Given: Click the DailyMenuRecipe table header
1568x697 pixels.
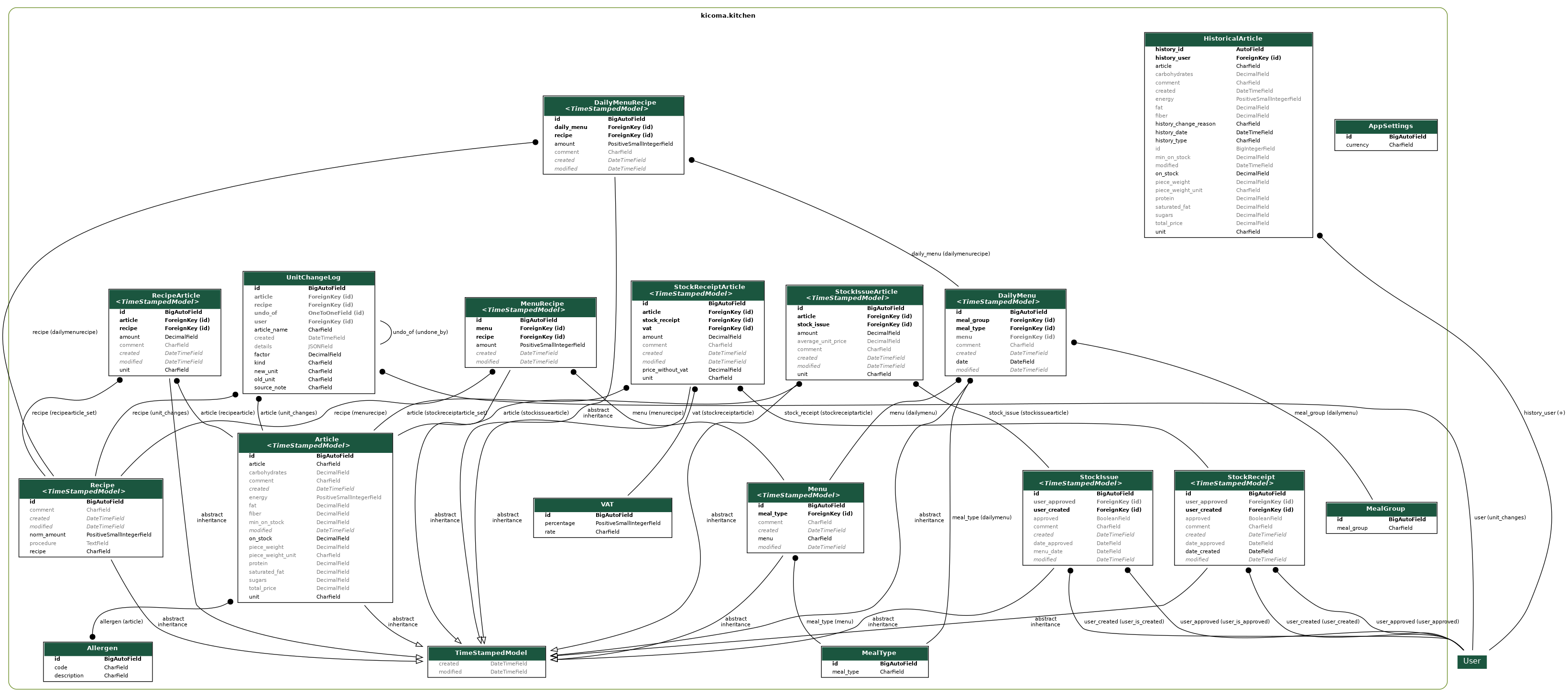Looking at the screenshot, I should [613, 106].
